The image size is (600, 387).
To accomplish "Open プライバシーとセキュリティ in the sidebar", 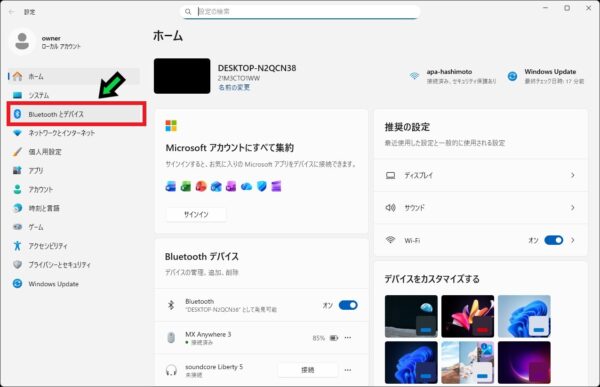I will [x=74, y=265].
